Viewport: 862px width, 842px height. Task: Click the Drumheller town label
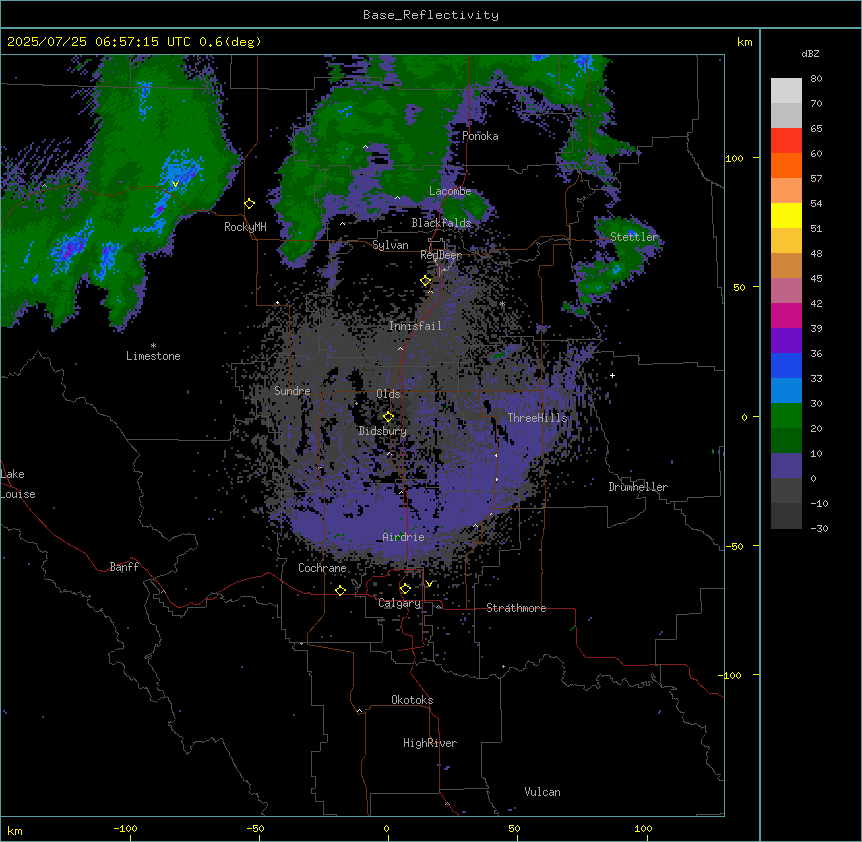tap(638, 487)
